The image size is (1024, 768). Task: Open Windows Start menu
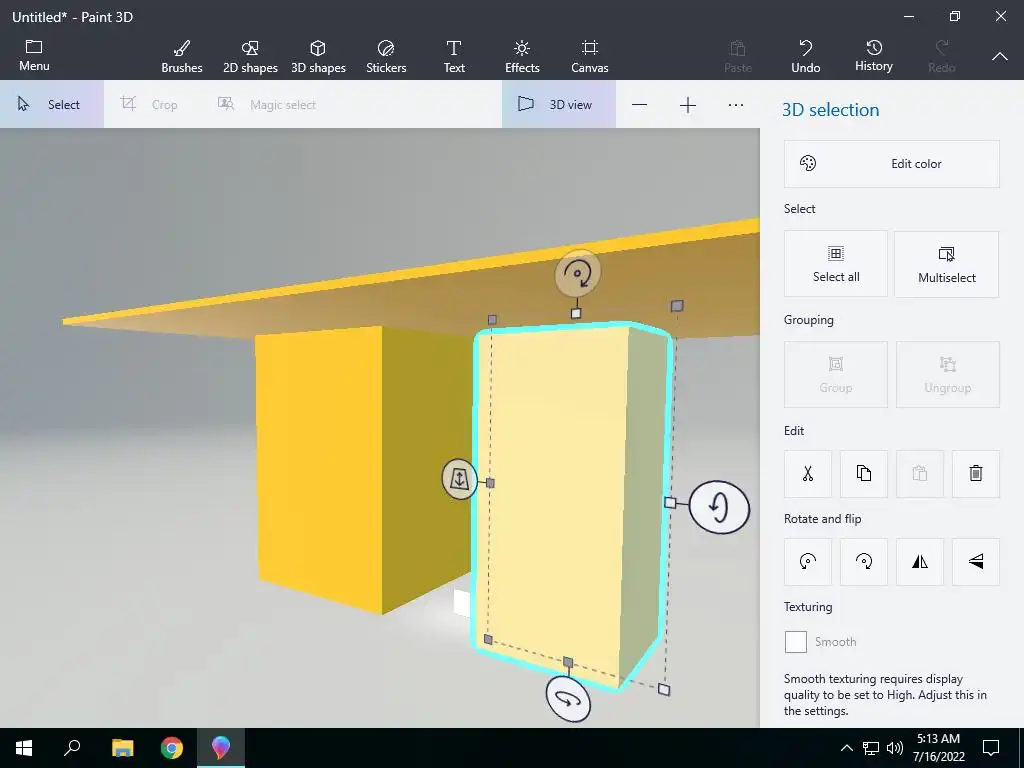tap(24, 748)
